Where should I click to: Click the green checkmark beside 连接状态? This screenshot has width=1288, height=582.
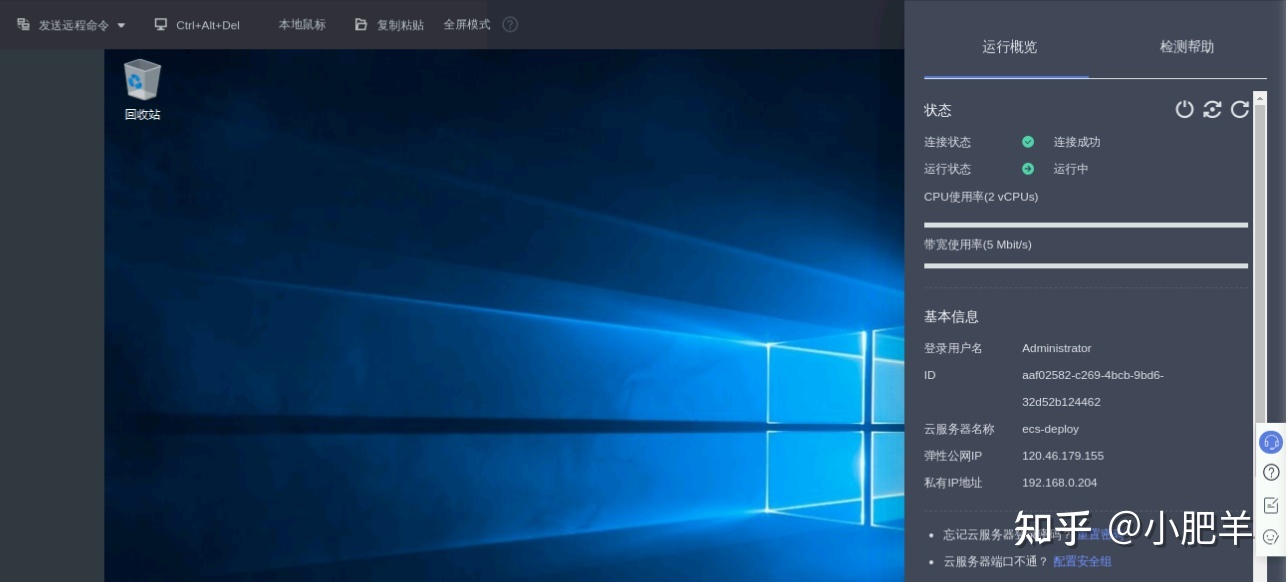[1028, 142]
